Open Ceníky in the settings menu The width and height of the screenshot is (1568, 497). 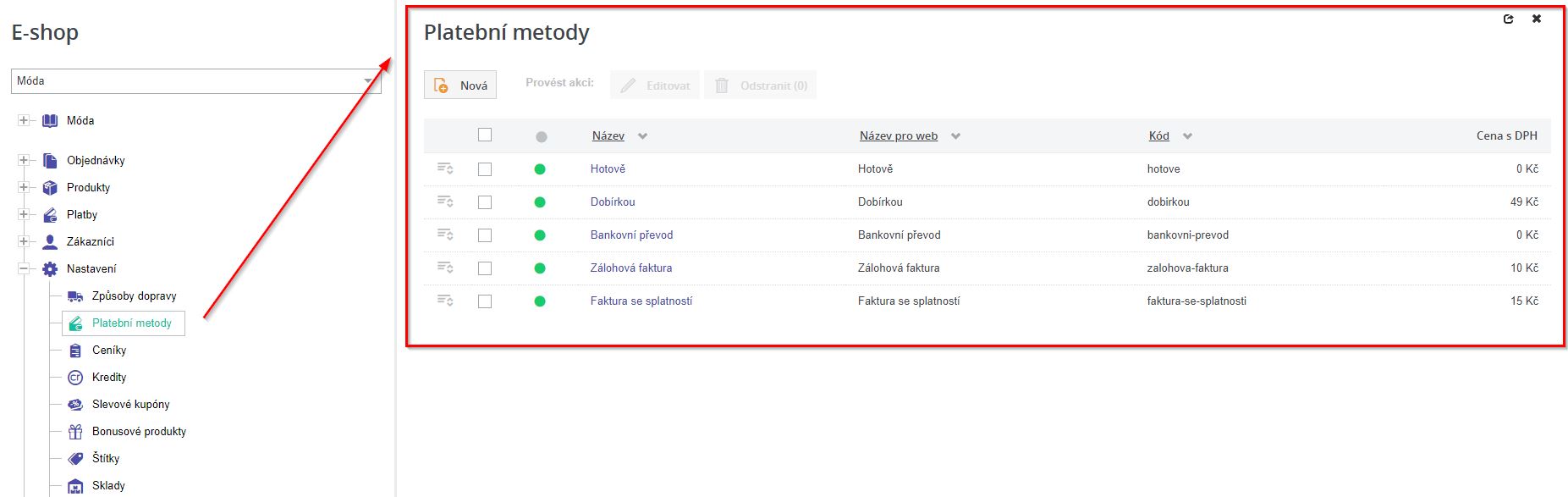tap(109, 351)
